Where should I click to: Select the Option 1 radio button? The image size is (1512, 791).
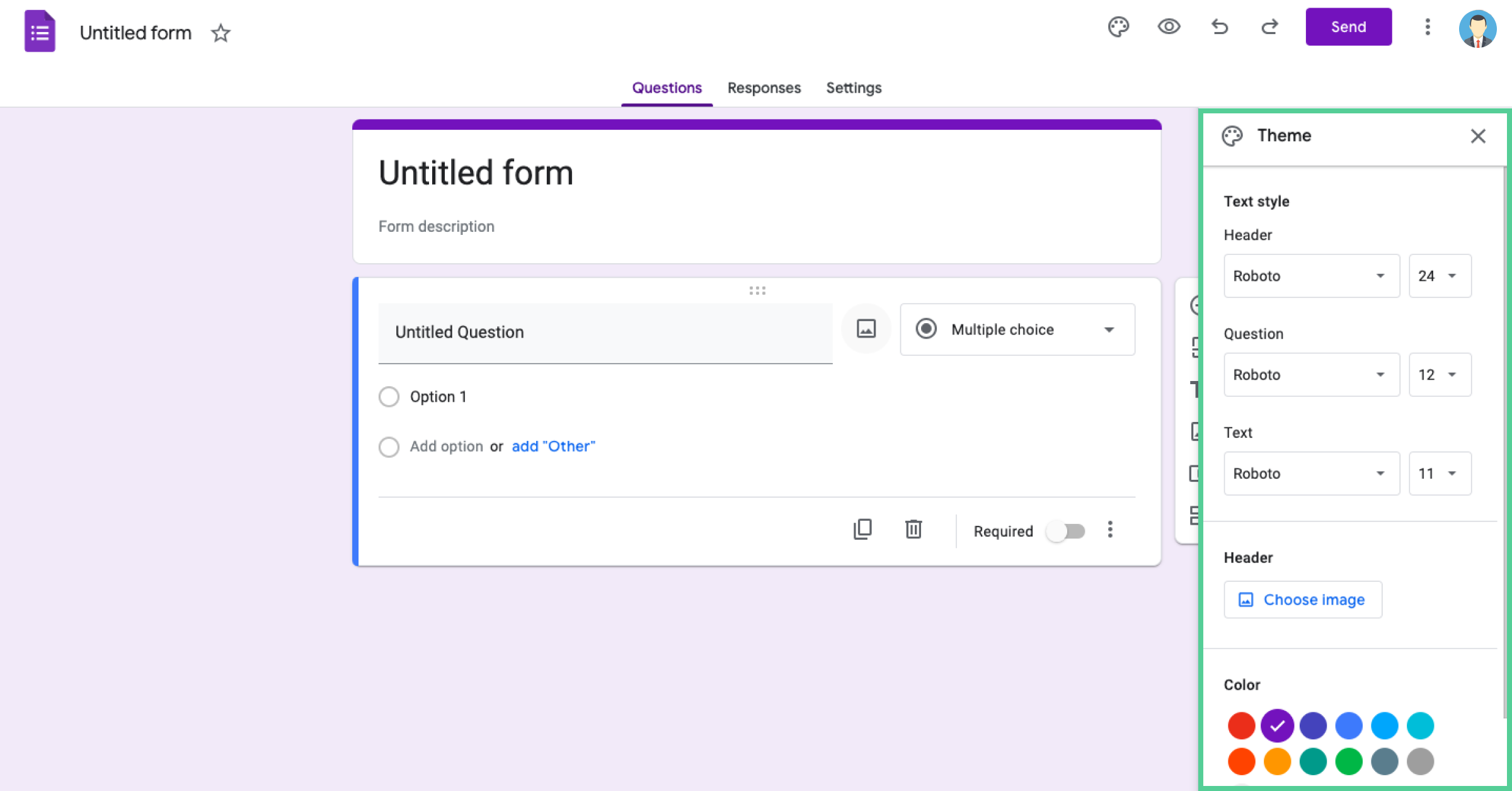pyautogui.click(x=388, y=397)
